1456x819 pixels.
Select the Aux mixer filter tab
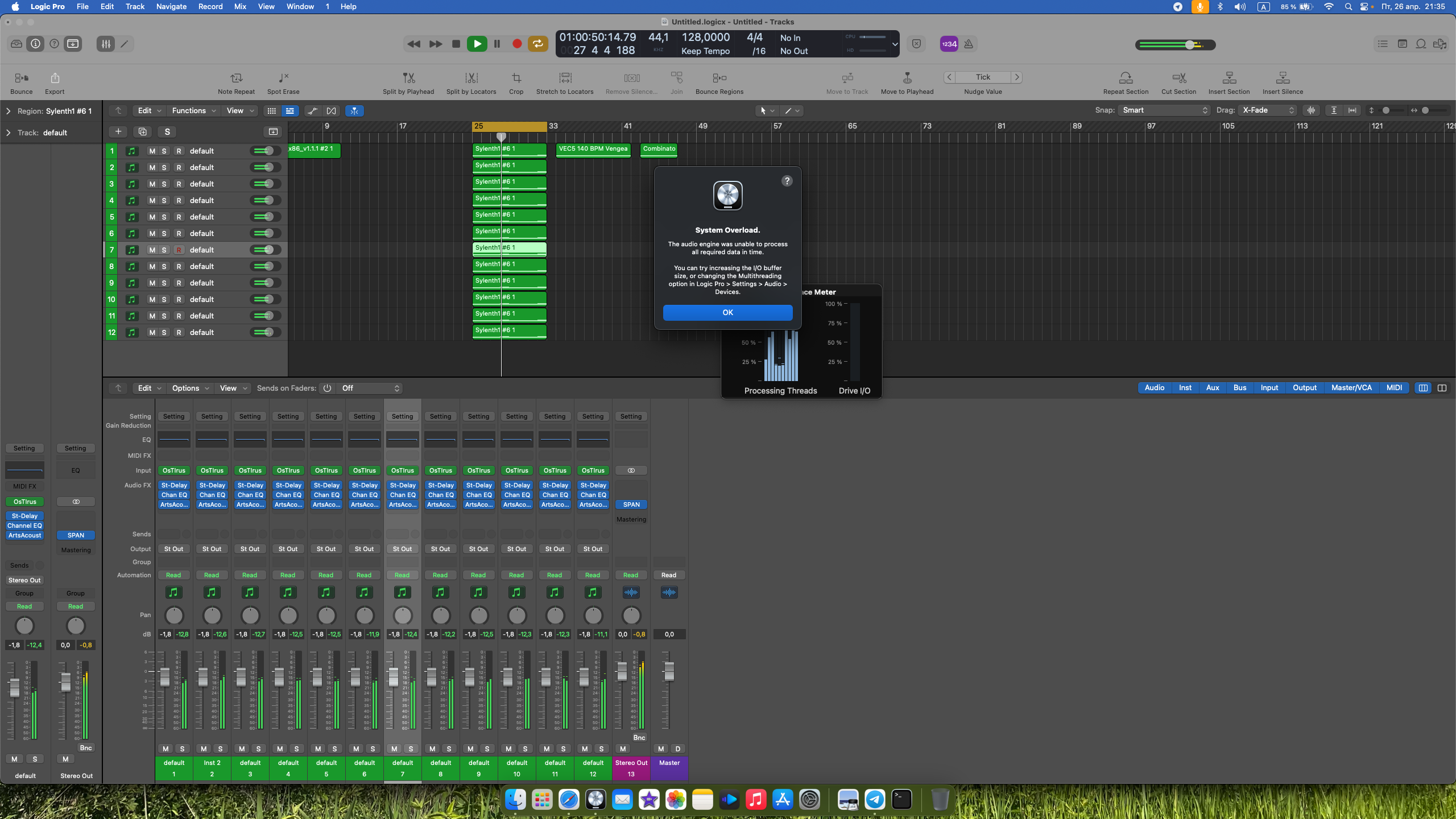(1212, 388)
